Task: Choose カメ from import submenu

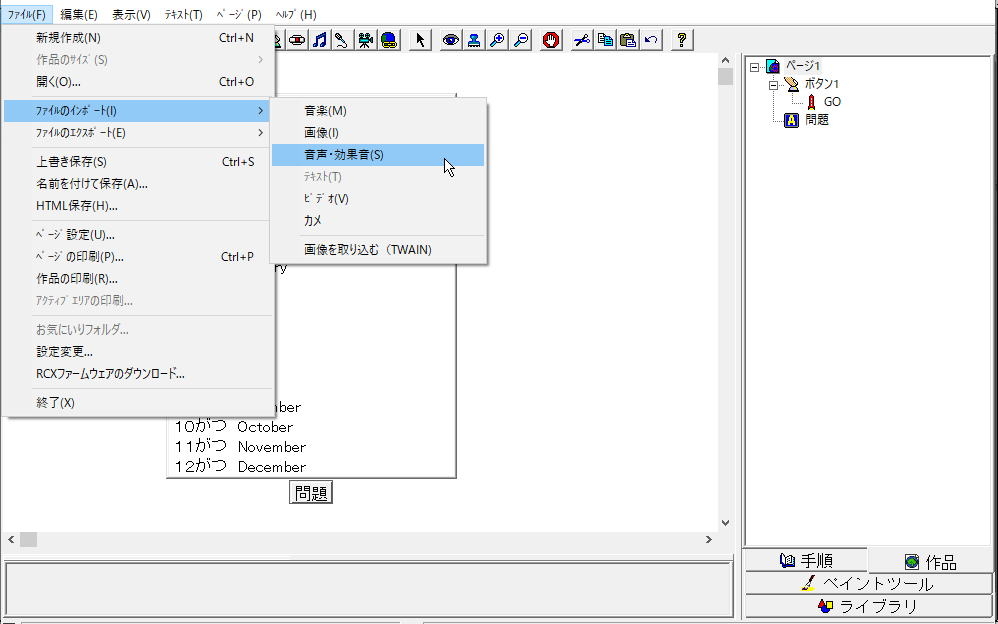Action: click(x=378, y=220)
